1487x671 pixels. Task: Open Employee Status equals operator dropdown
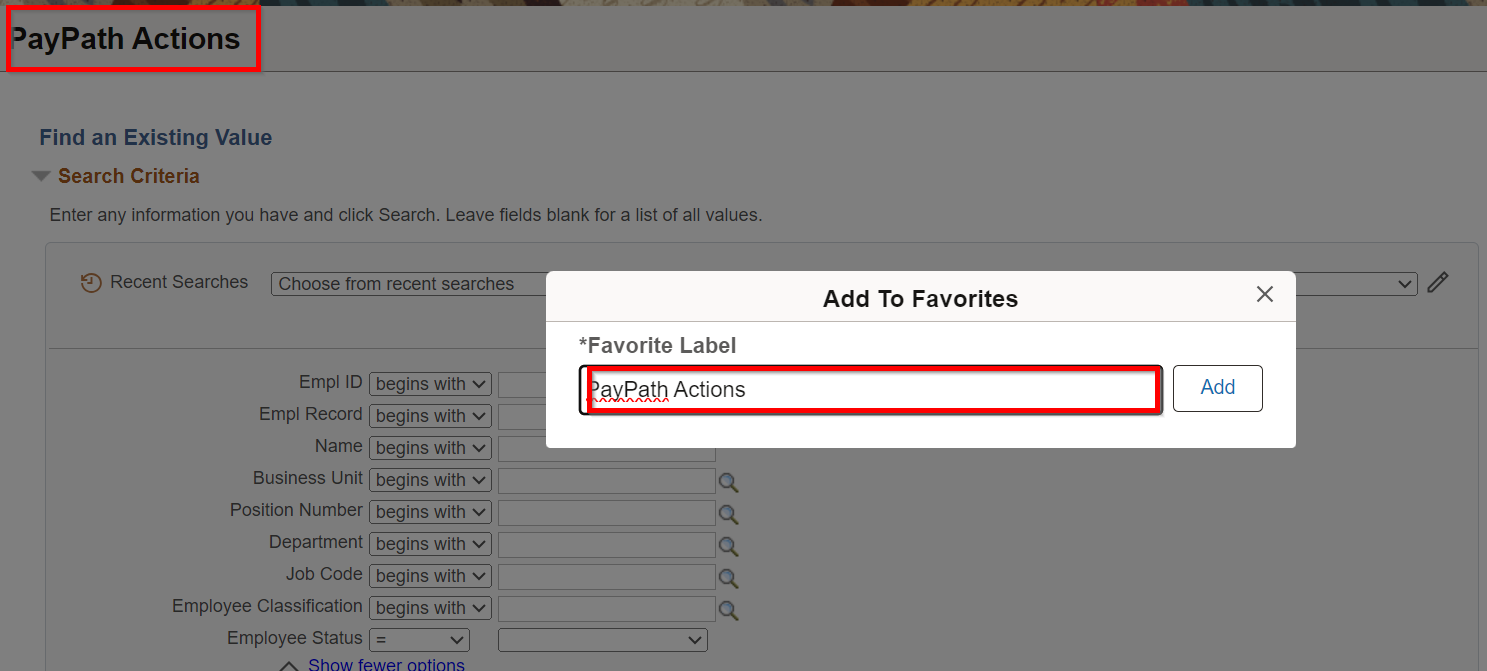point(419,640)
